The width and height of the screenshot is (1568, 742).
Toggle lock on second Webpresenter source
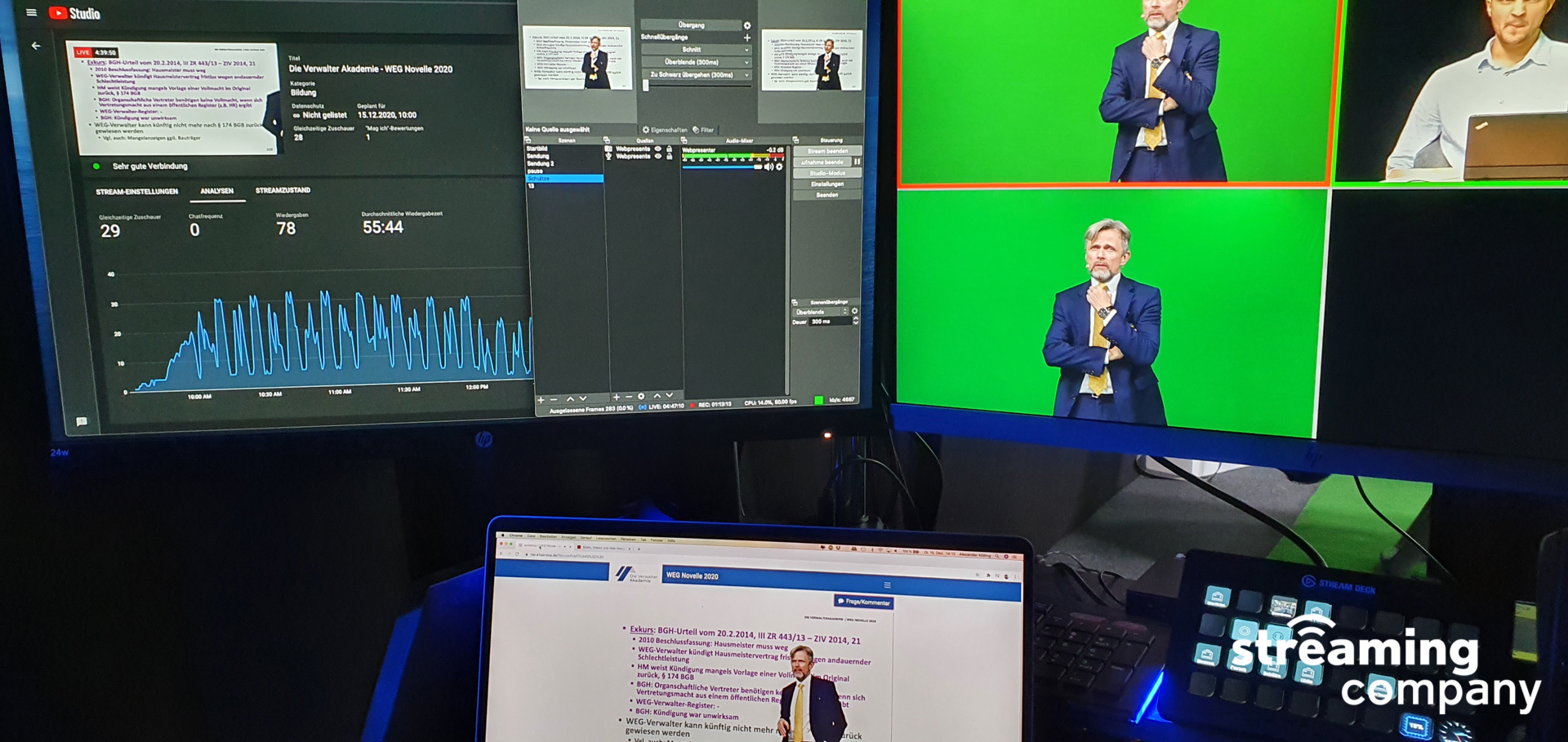pos(669,156)
